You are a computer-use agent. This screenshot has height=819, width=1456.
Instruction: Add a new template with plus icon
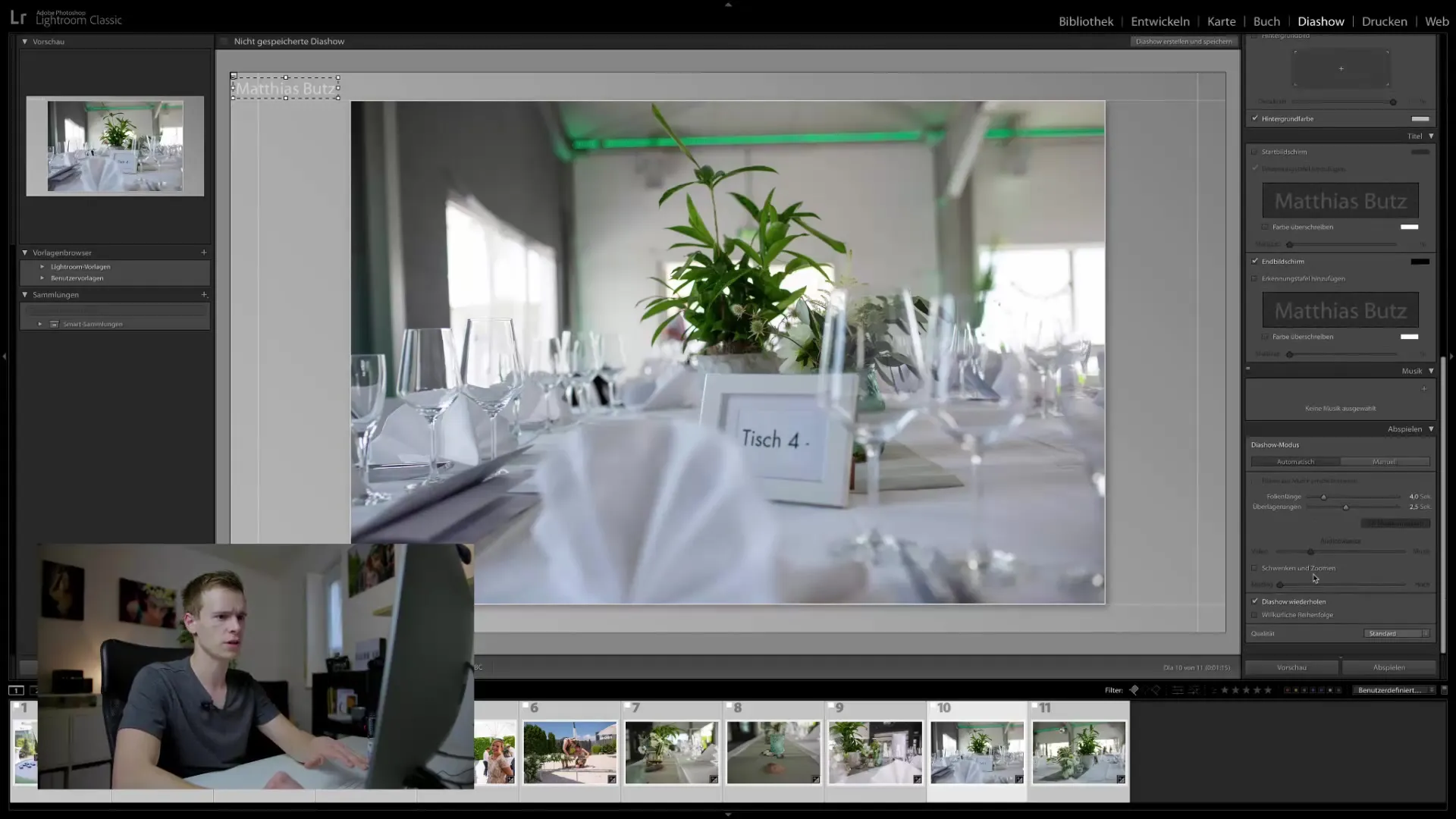[x=203, y=253]
